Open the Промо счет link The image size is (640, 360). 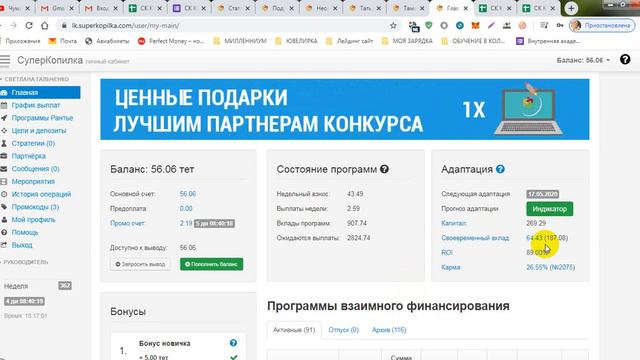(x=127, y=223)
